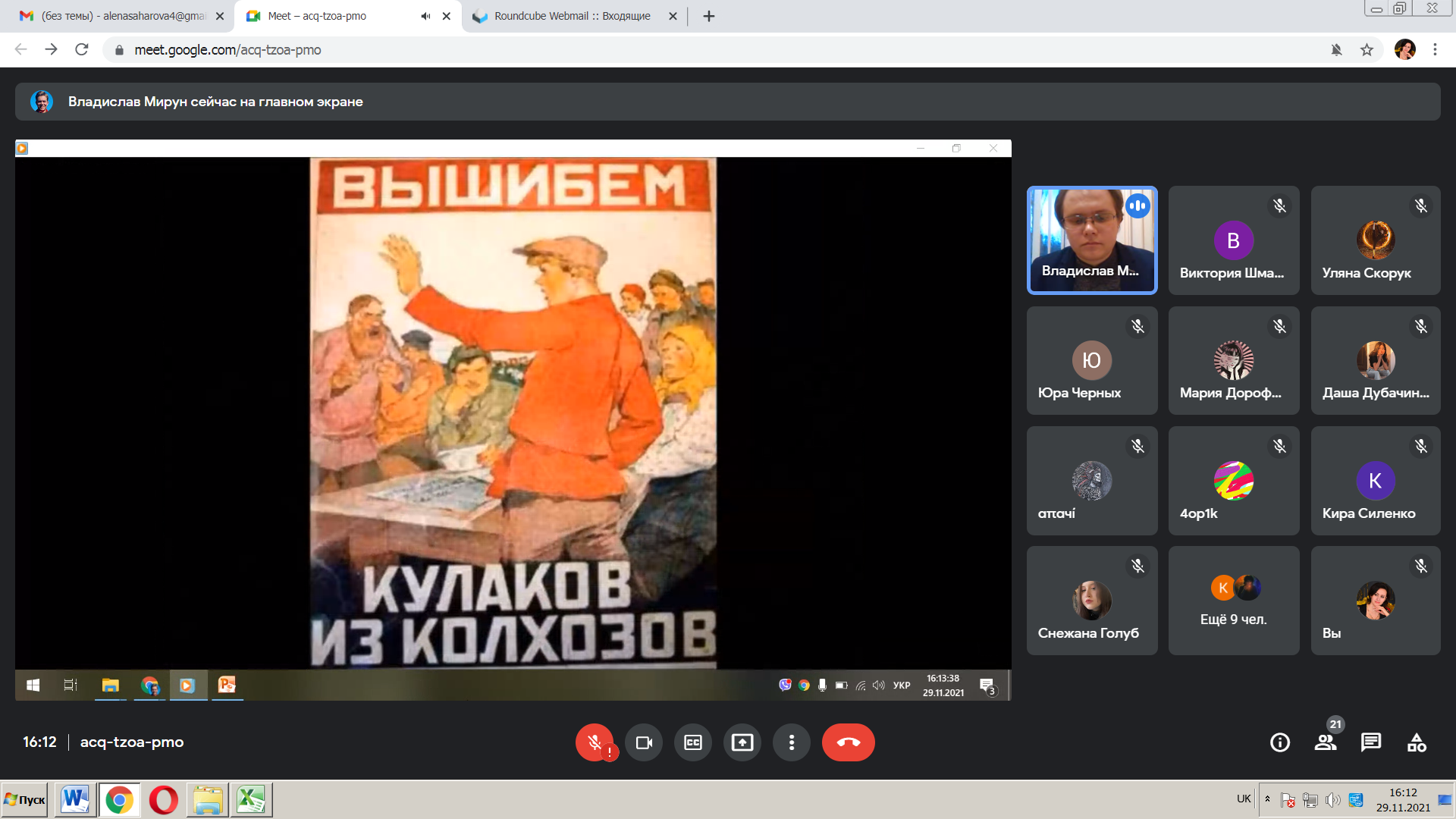The image size is (1456, 819).
Task: Leave the call with the red button
Action: tap(848, 742)
